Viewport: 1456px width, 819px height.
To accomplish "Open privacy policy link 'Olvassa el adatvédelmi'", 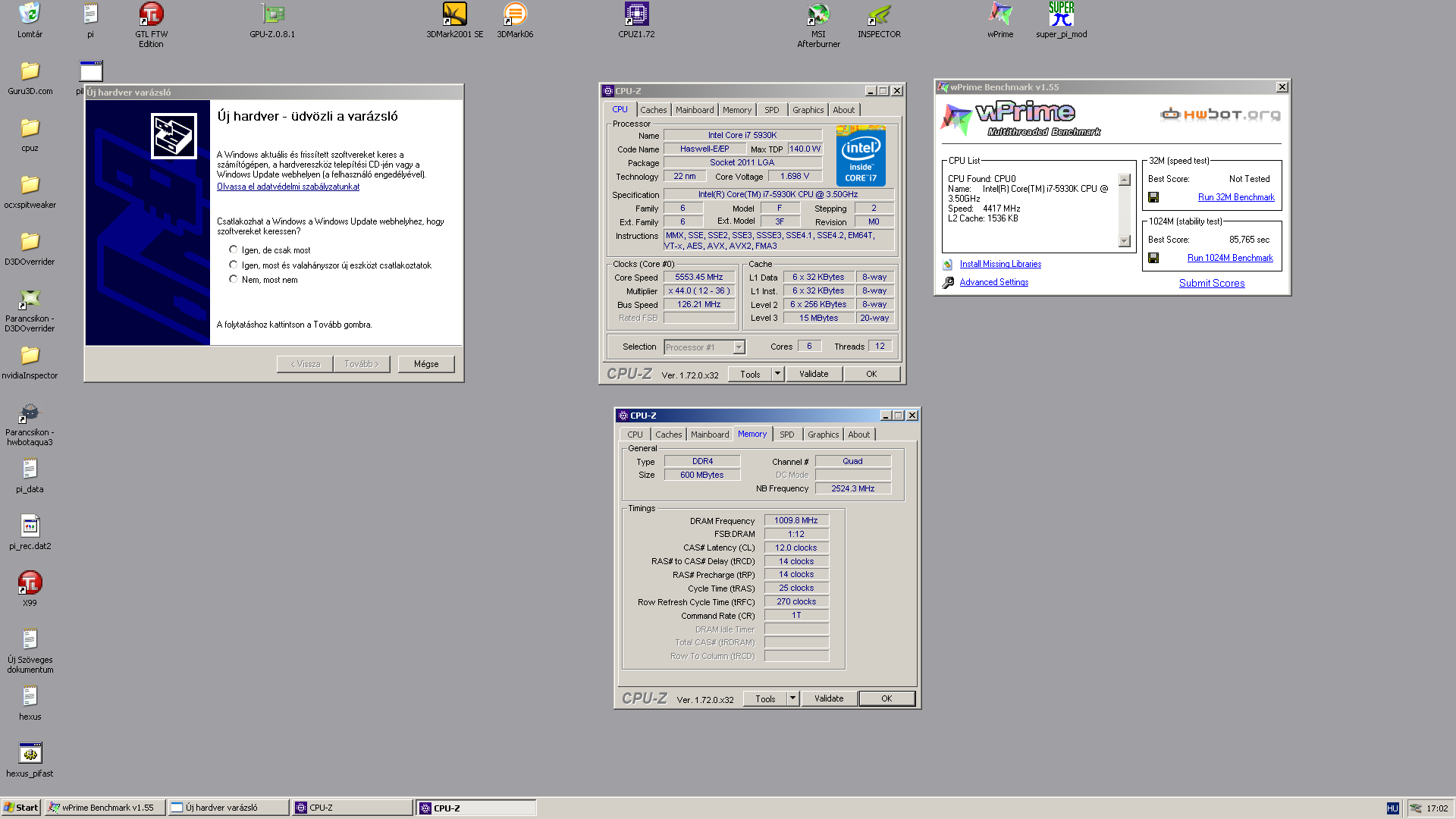I will point(288,187).
